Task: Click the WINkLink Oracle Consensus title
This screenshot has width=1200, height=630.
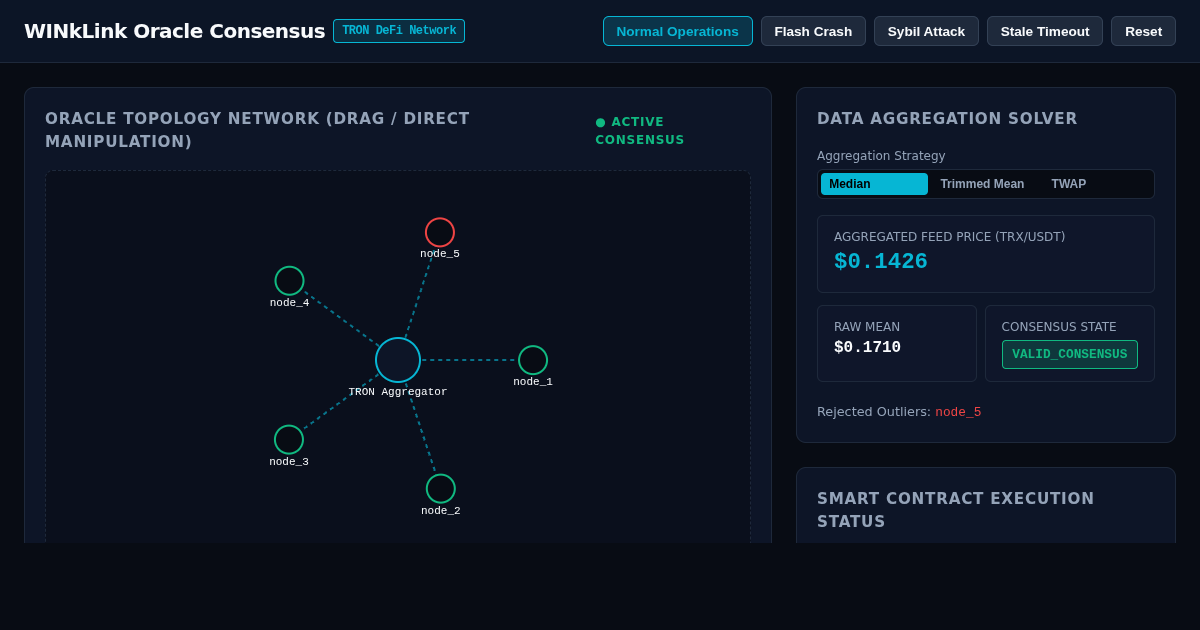Action: (174, 31)
